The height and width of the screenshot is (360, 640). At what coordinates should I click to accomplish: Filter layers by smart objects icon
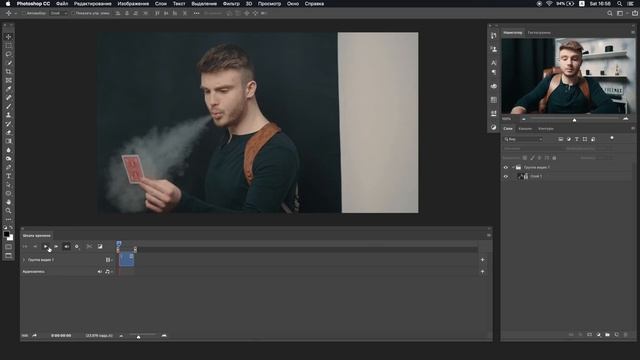coord(593,139)
